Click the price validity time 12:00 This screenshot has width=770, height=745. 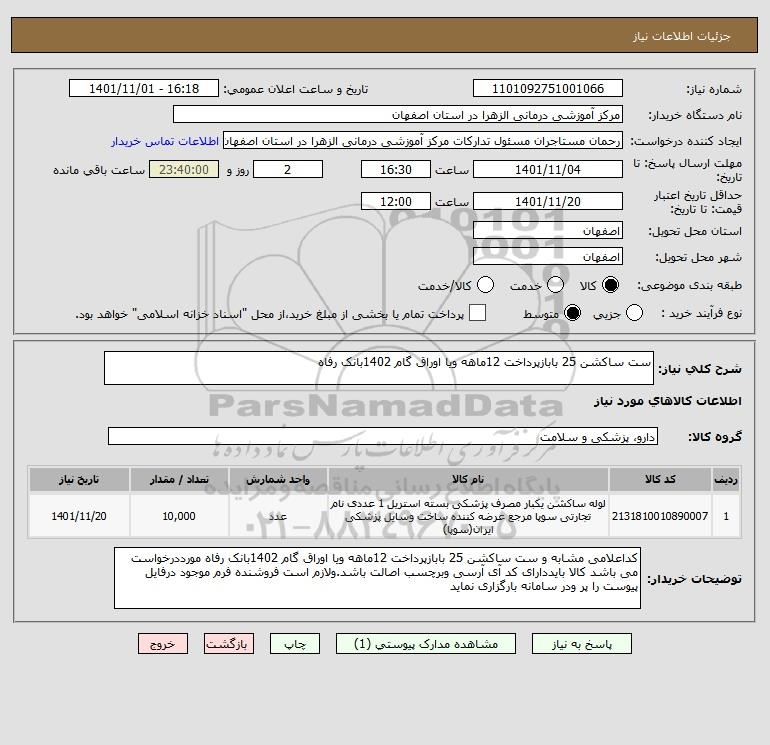(396, 201)
